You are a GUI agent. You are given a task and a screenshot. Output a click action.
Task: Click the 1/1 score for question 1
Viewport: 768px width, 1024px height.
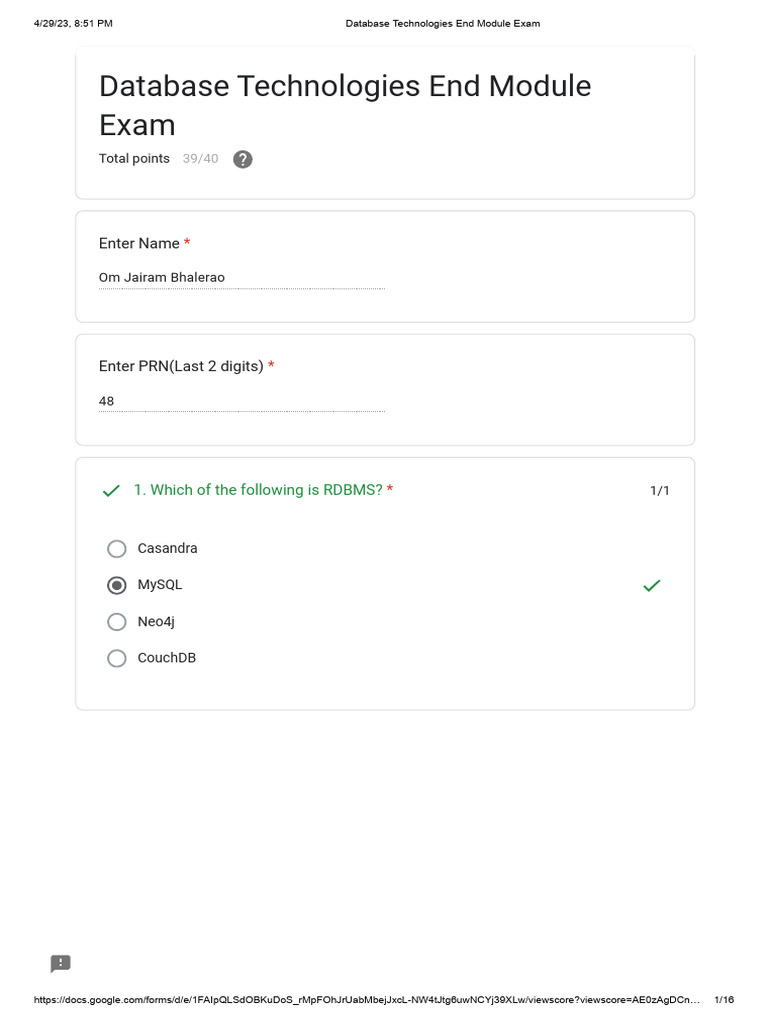pyautogui.click(x=660, y=490)
